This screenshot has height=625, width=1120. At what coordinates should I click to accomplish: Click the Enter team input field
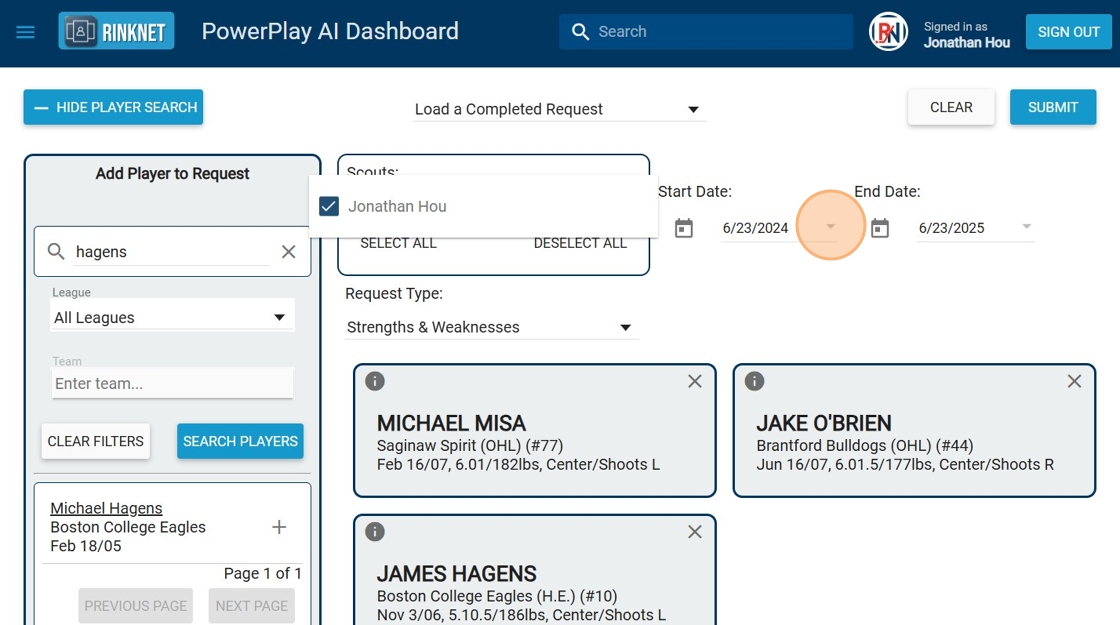[172, 384]
